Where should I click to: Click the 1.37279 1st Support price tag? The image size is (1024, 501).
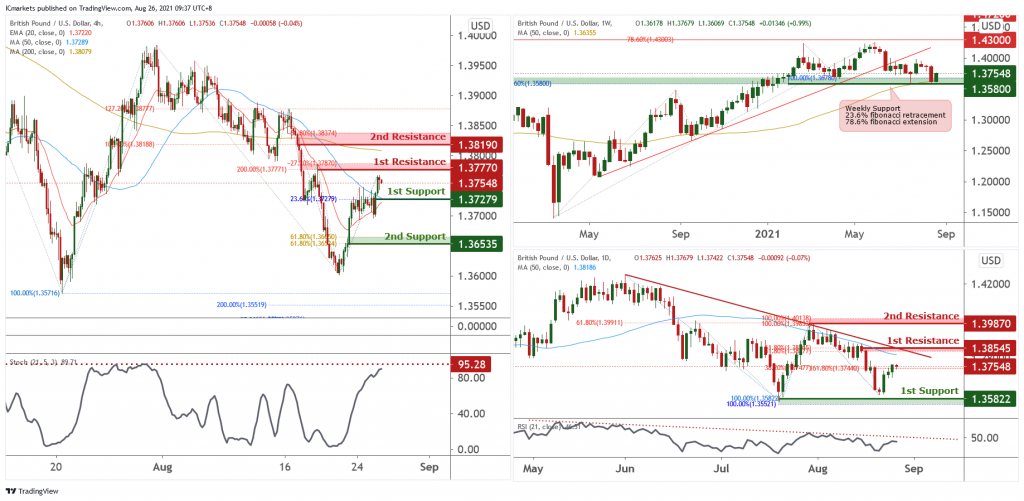point(479,201)
